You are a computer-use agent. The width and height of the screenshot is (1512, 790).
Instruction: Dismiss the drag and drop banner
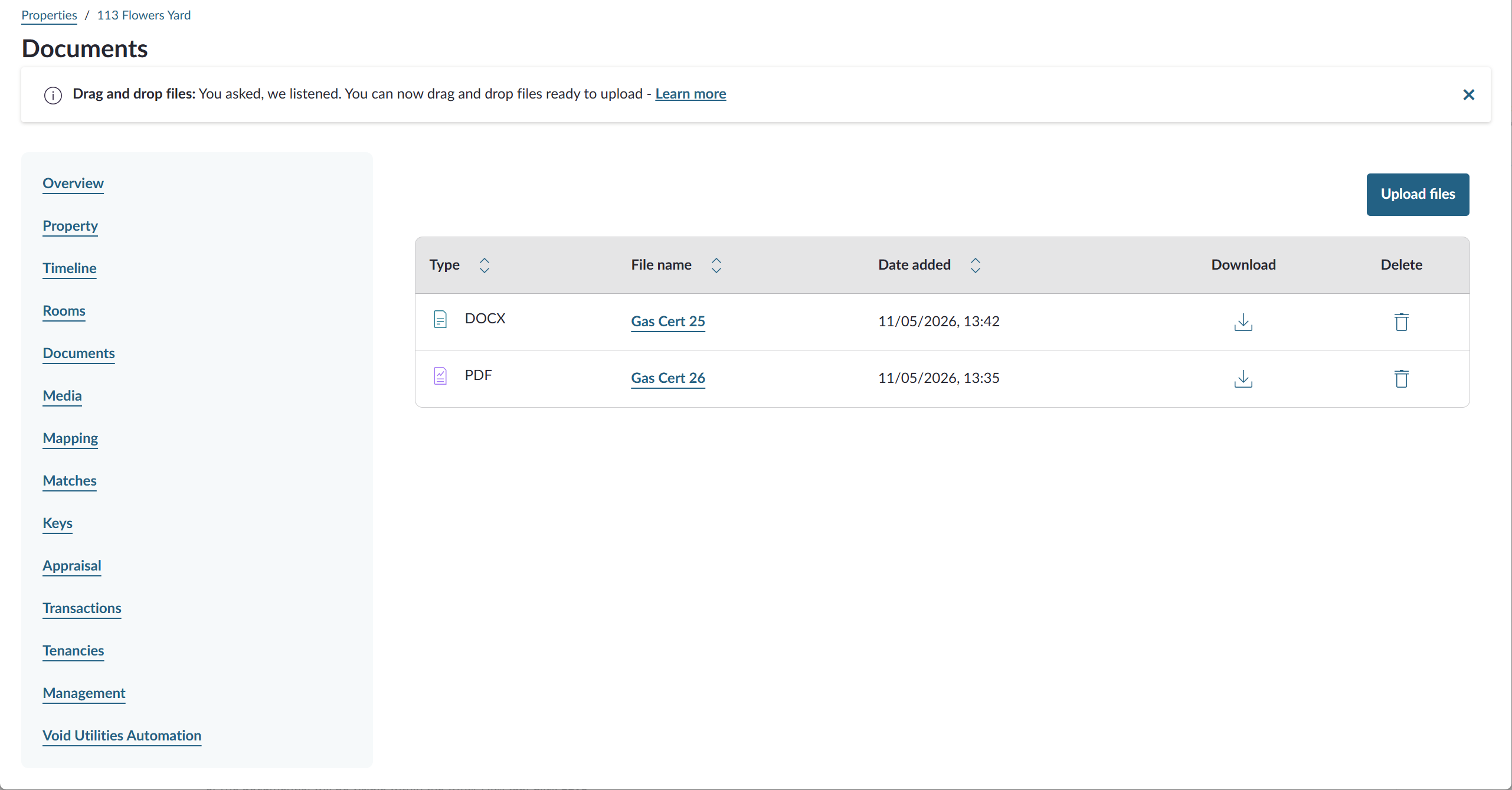(x=1468, y=94)
